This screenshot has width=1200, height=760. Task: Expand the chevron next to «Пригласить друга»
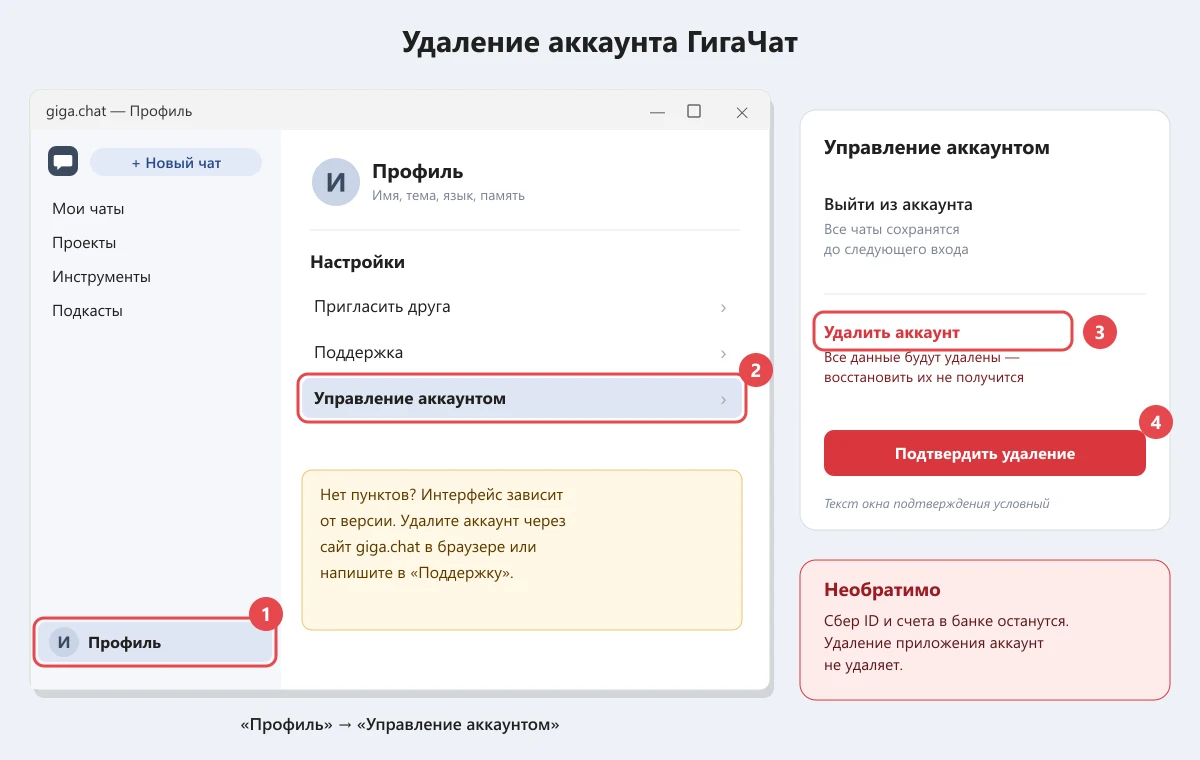point(723,308)
